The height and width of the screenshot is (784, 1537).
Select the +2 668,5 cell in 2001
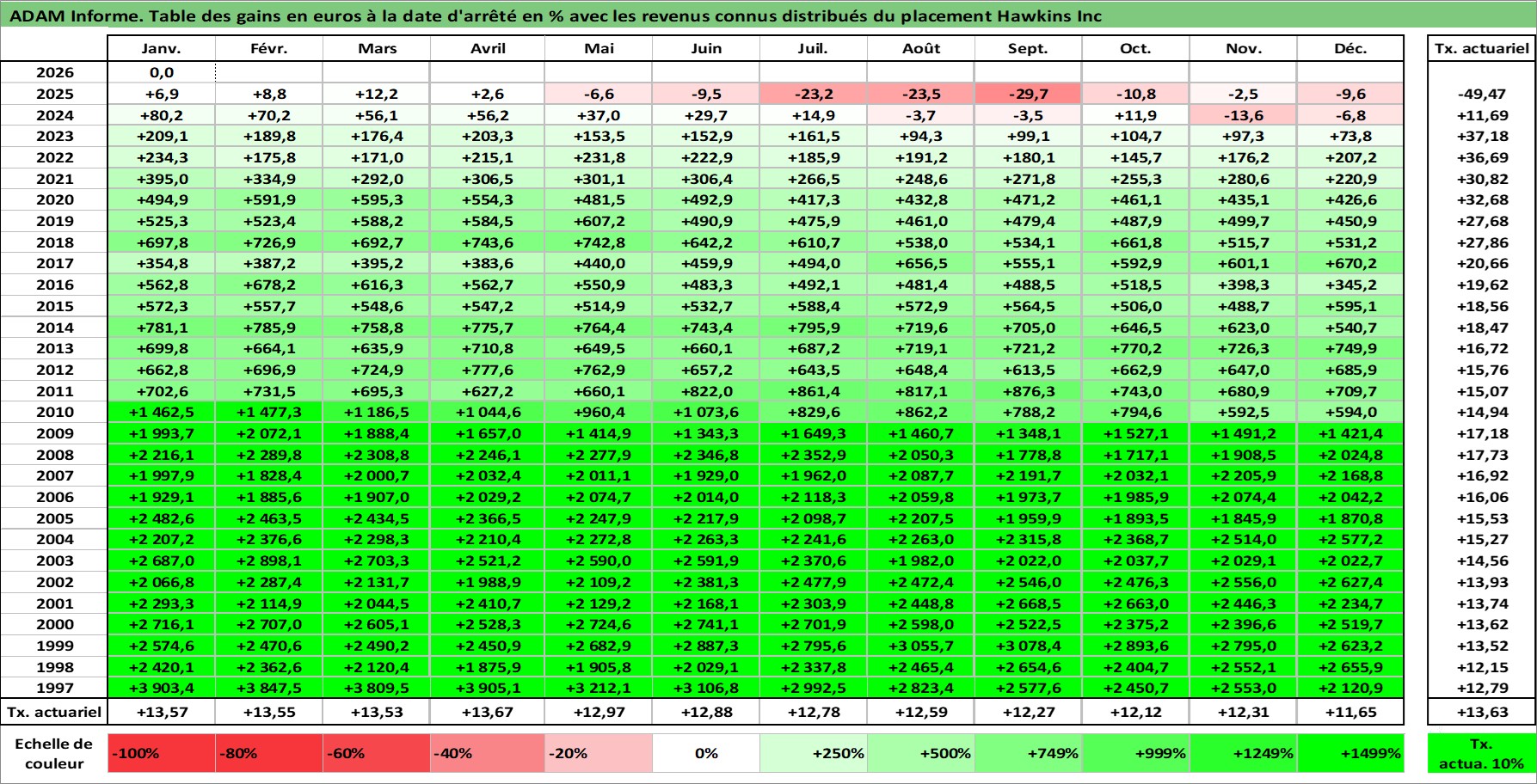pos(1029,603)
